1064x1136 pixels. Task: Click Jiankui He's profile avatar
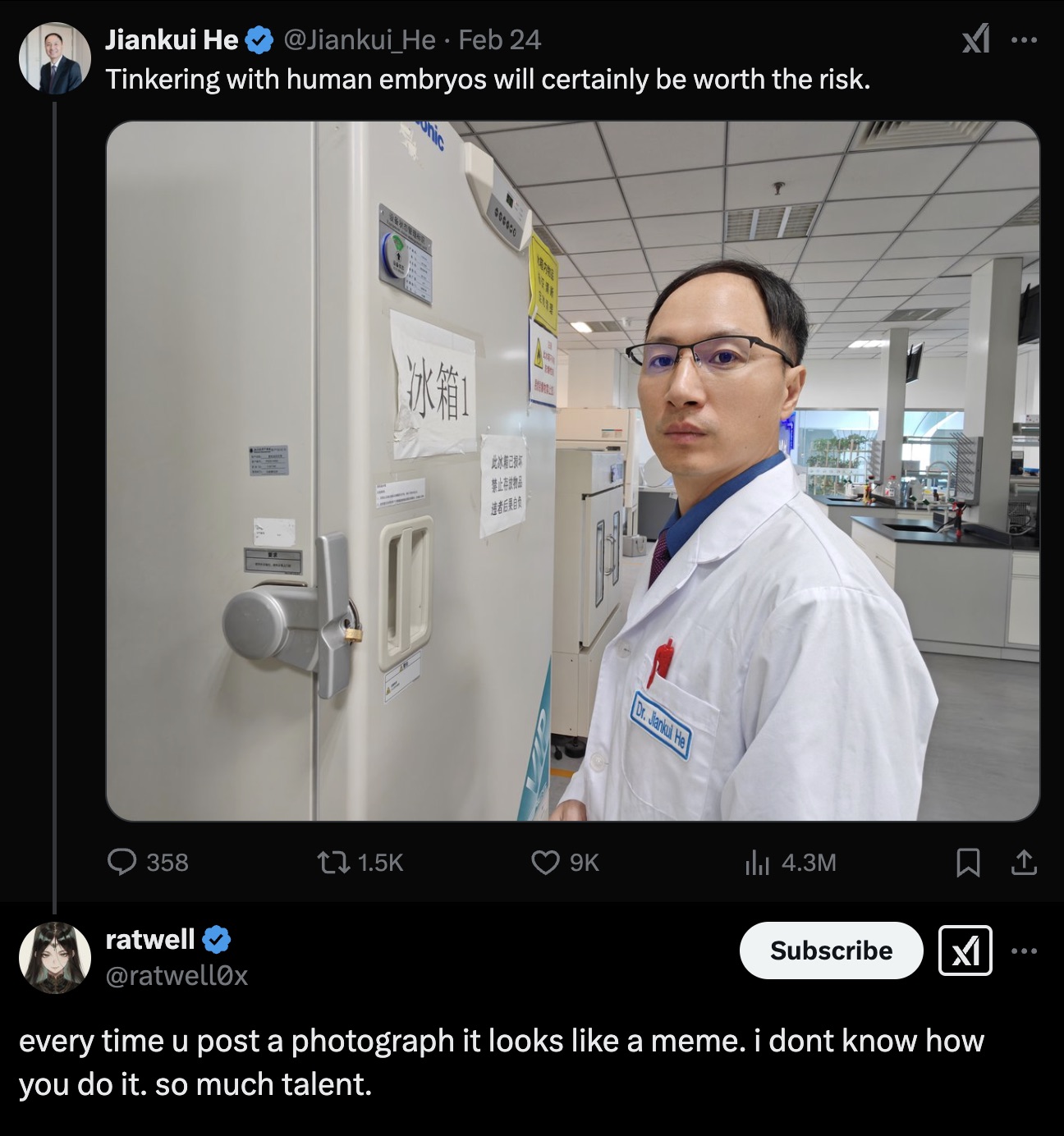[54, 57]
